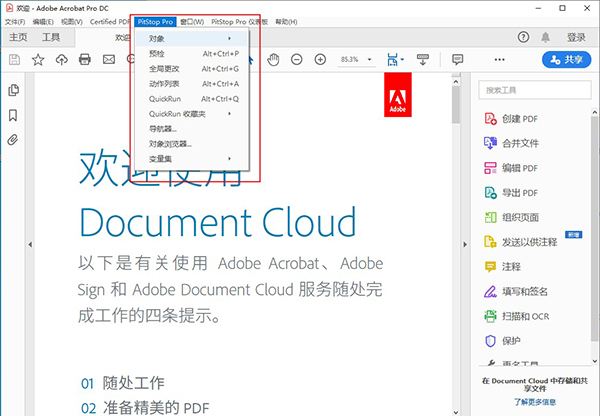Open the bookmarks panel icon

(13, 115)
